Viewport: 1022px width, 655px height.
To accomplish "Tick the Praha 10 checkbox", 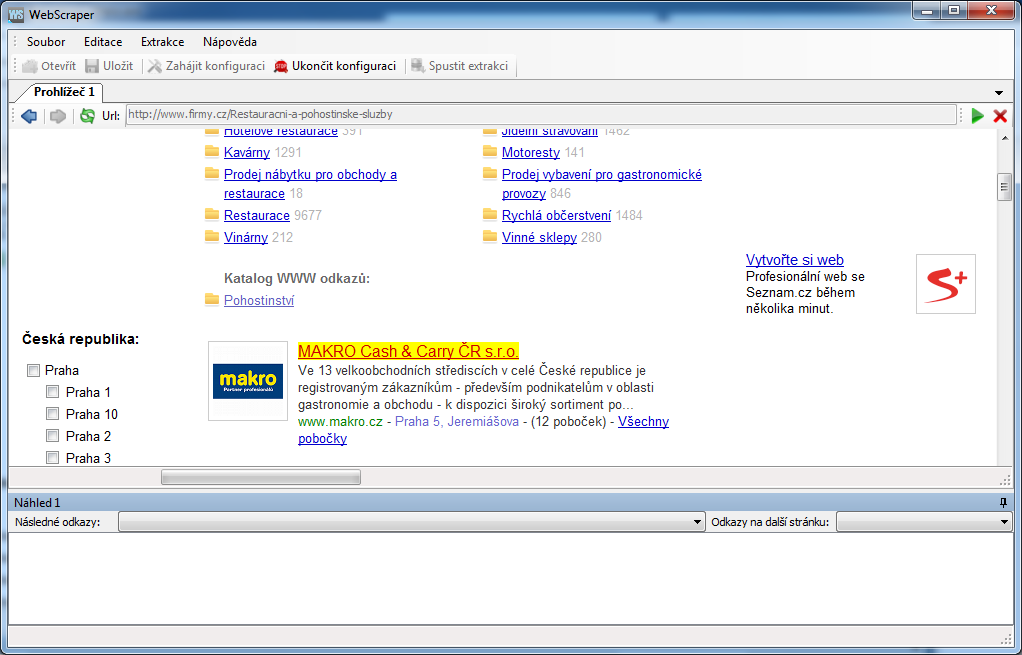I will [x=53, y=414].
